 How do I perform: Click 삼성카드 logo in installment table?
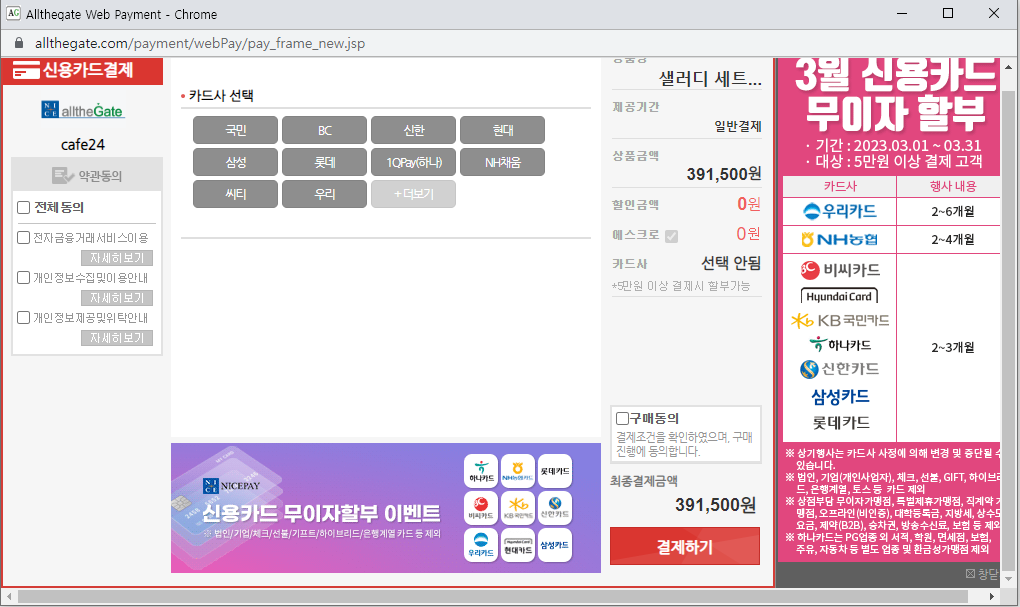pyautogui.click(x=840, y=396)
